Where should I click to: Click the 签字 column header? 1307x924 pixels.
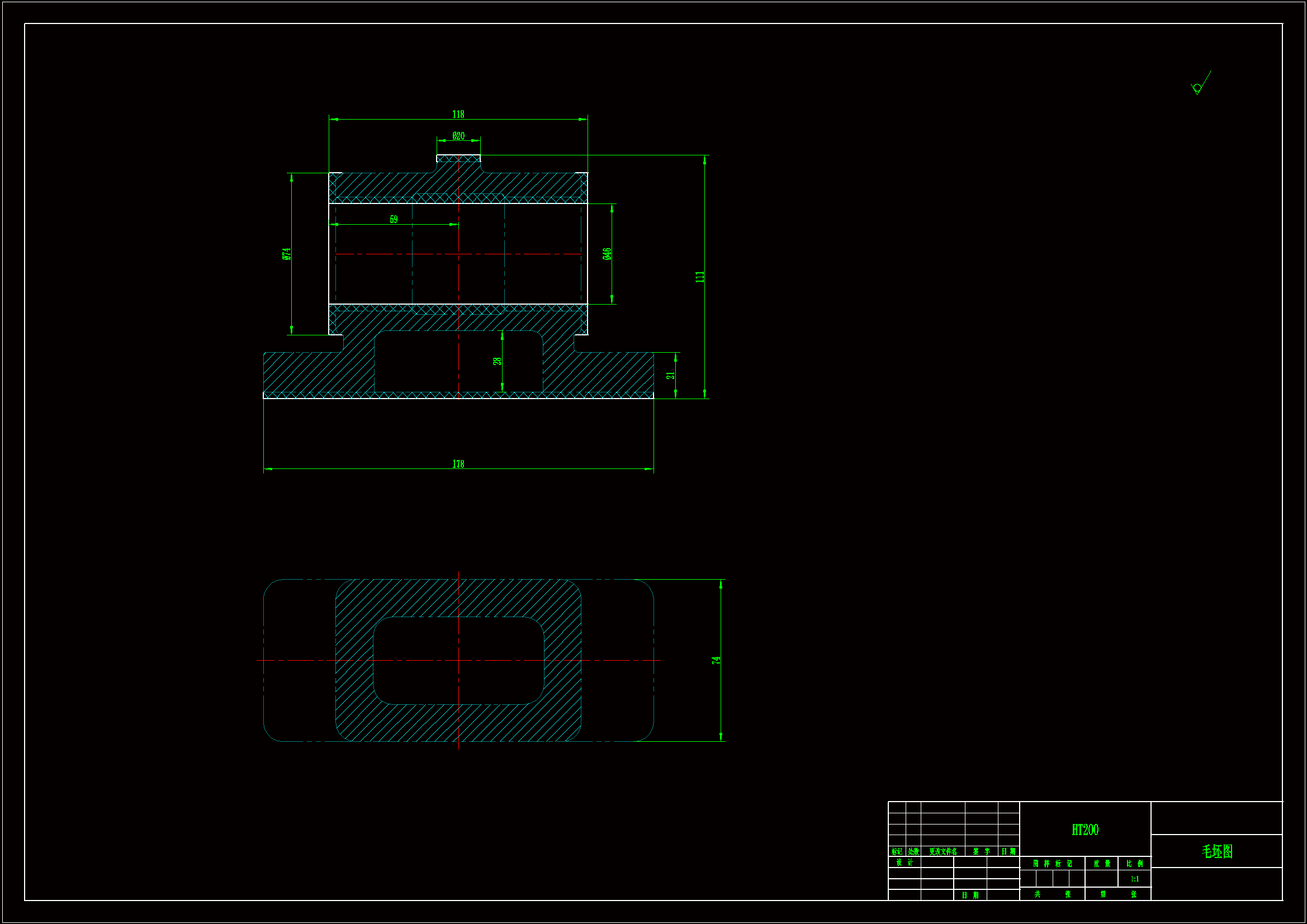coord(982,852)
